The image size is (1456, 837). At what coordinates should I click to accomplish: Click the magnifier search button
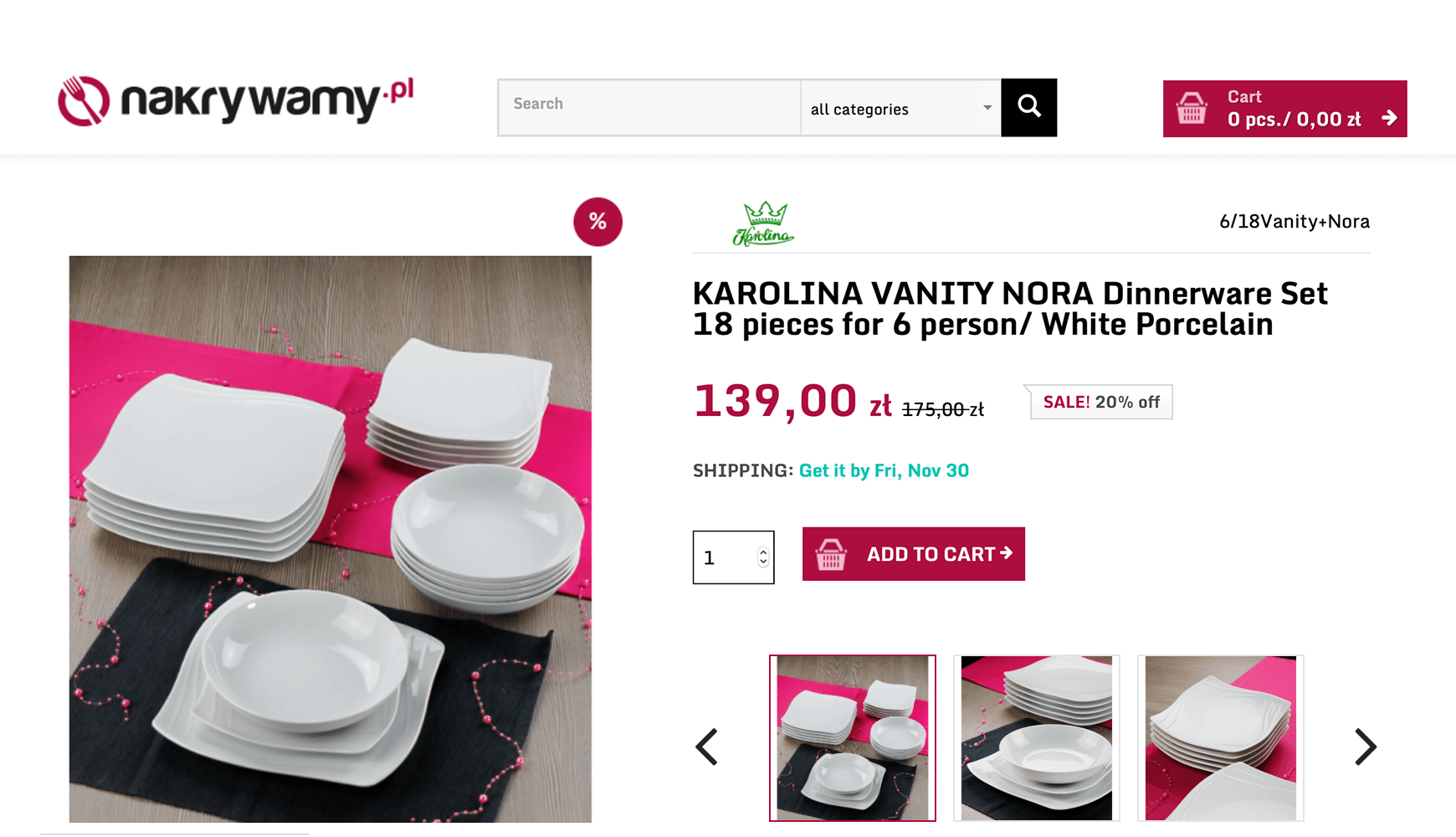1028,107
